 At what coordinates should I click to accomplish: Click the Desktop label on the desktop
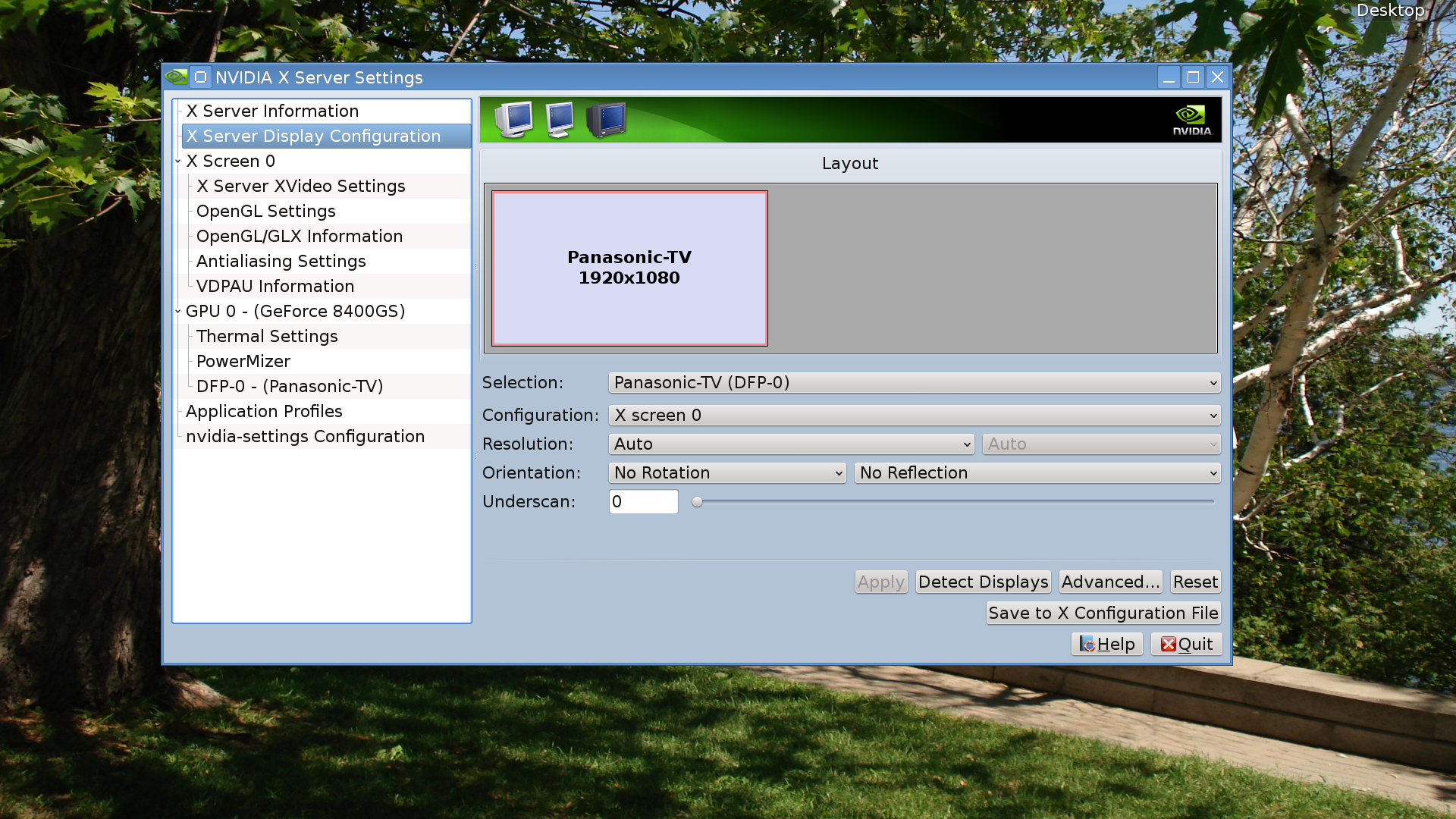[1390, 11]
